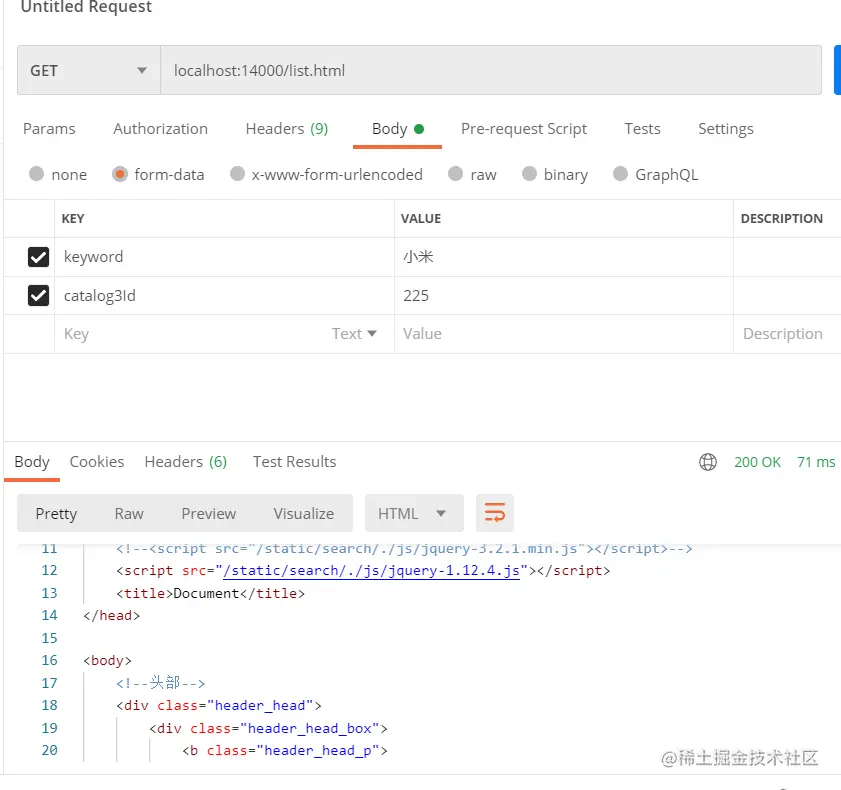This screenshot has height=790, width=841.
Task: Click the empty Description input field
Action: coord(787,334)
